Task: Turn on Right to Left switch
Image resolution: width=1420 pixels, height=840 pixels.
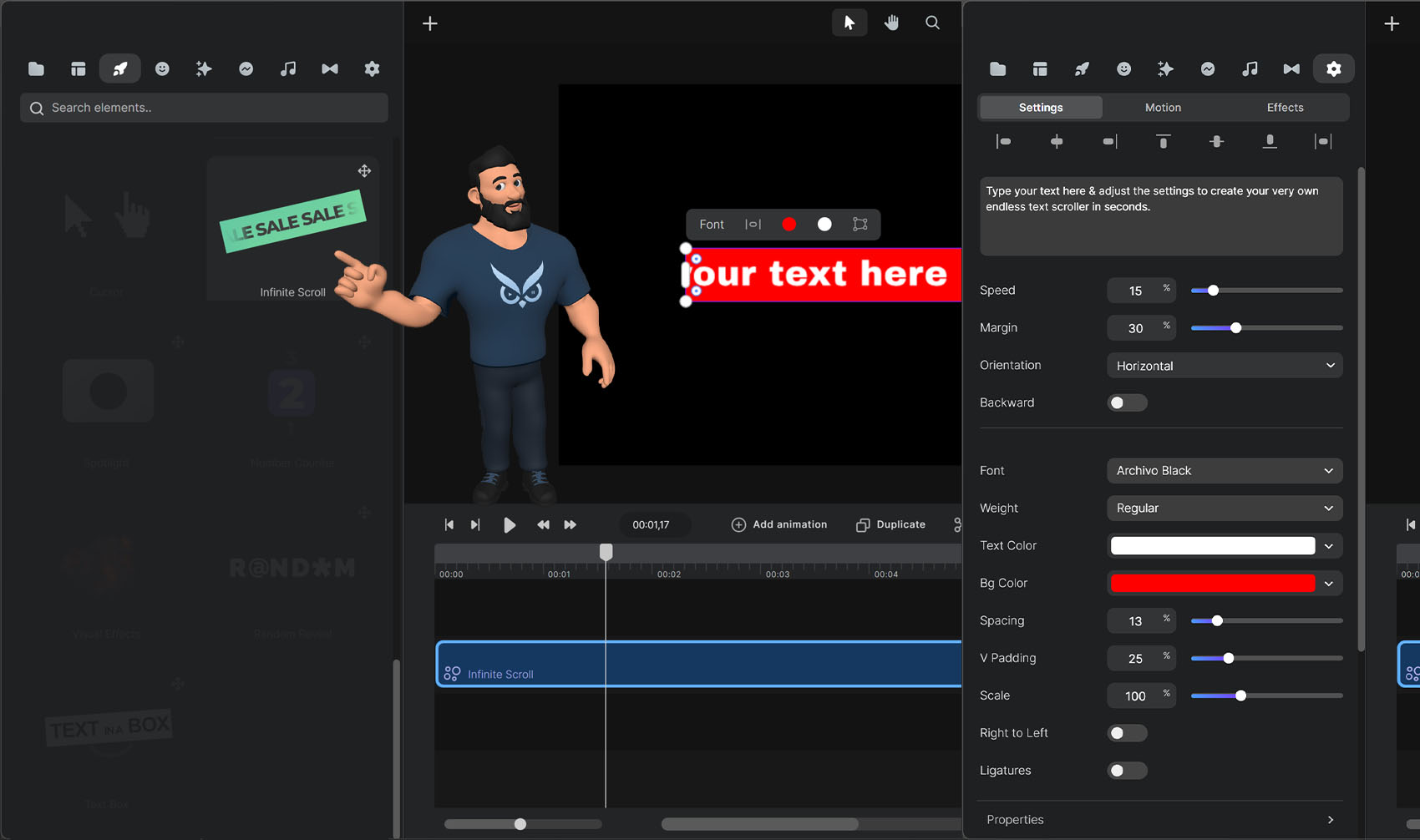Action: point(1127,733)
